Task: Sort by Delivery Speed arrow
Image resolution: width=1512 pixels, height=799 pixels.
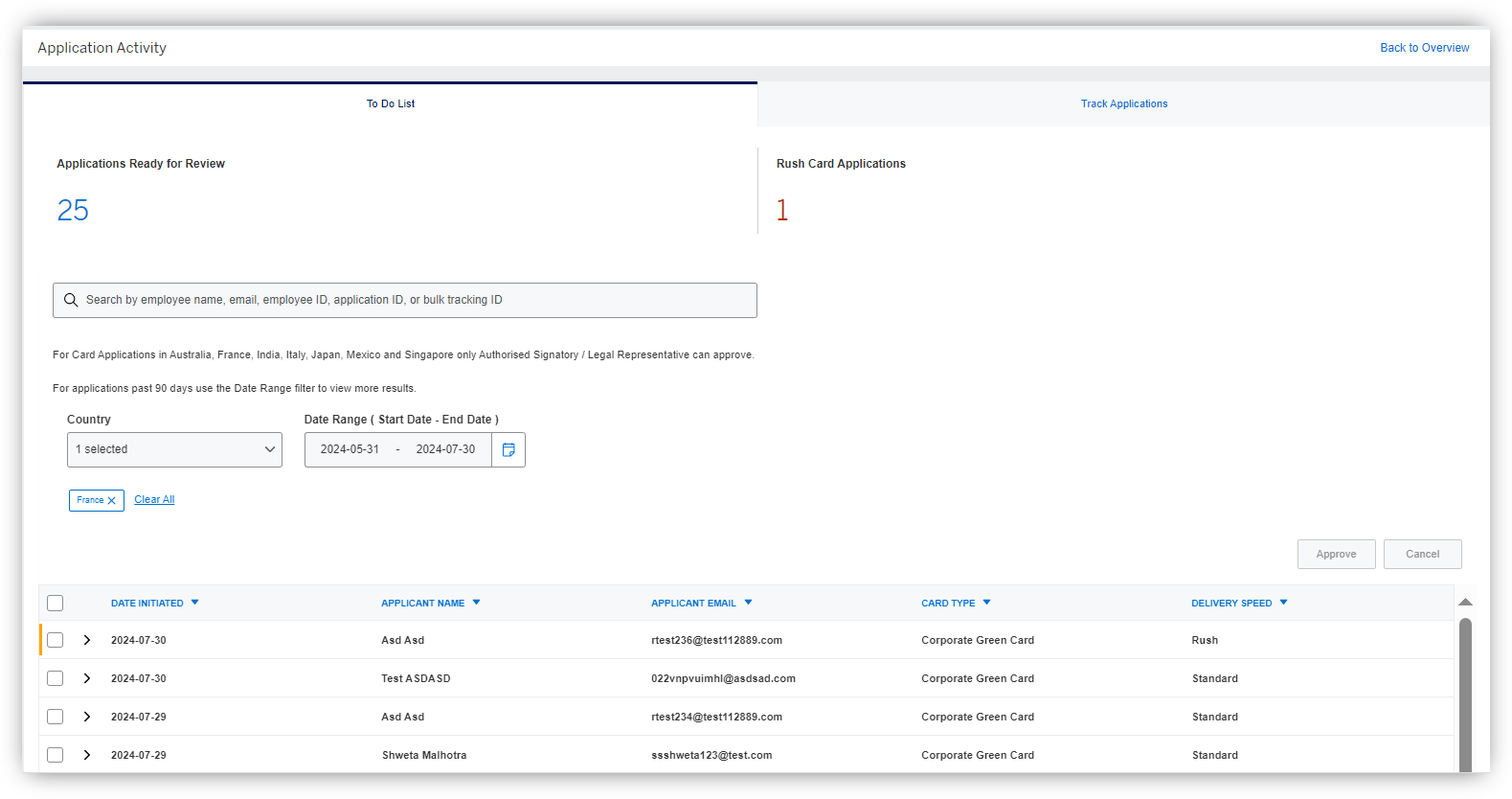Action: 1283,603
